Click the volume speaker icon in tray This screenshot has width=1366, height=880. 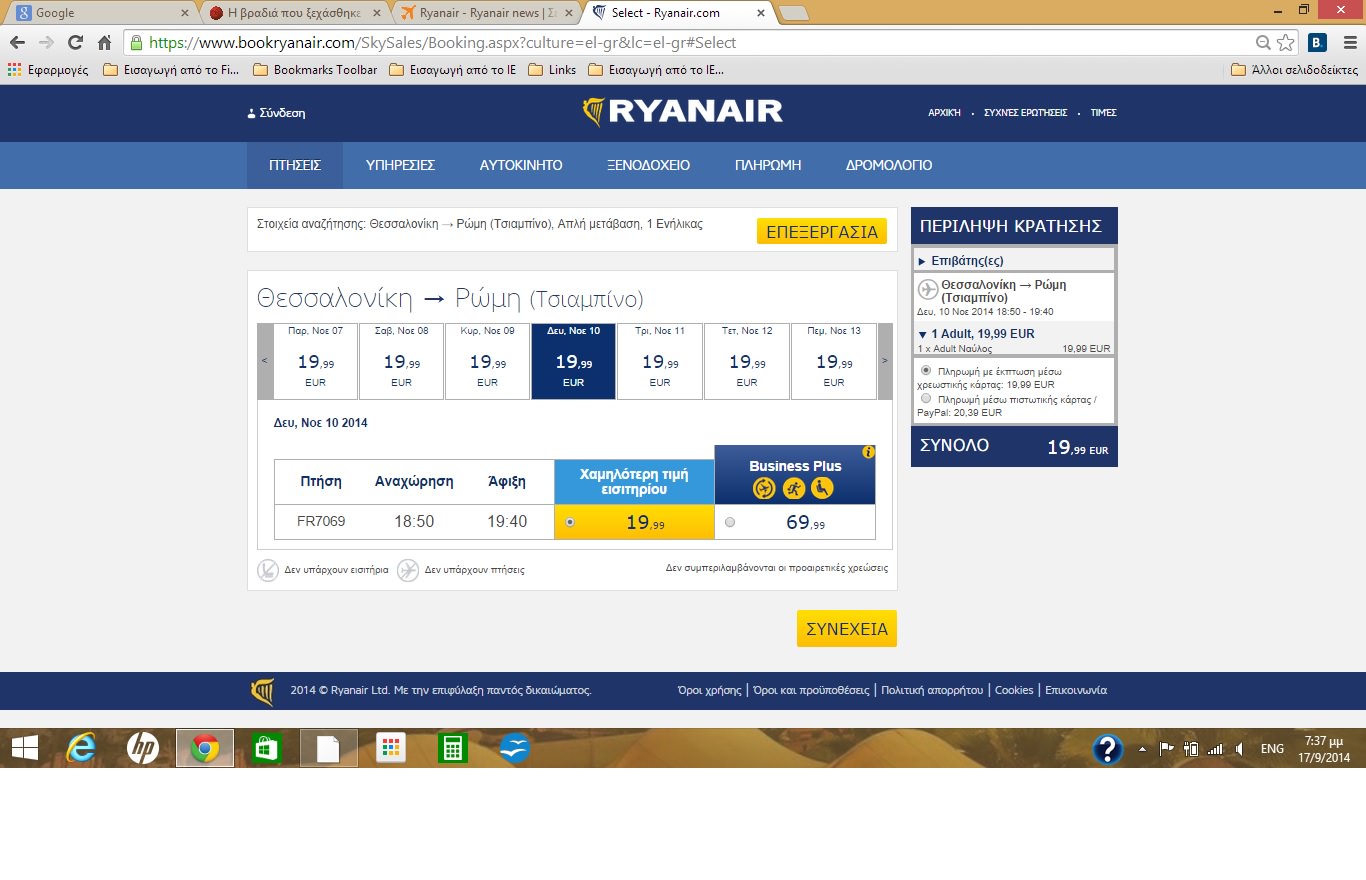point(1239,749)
